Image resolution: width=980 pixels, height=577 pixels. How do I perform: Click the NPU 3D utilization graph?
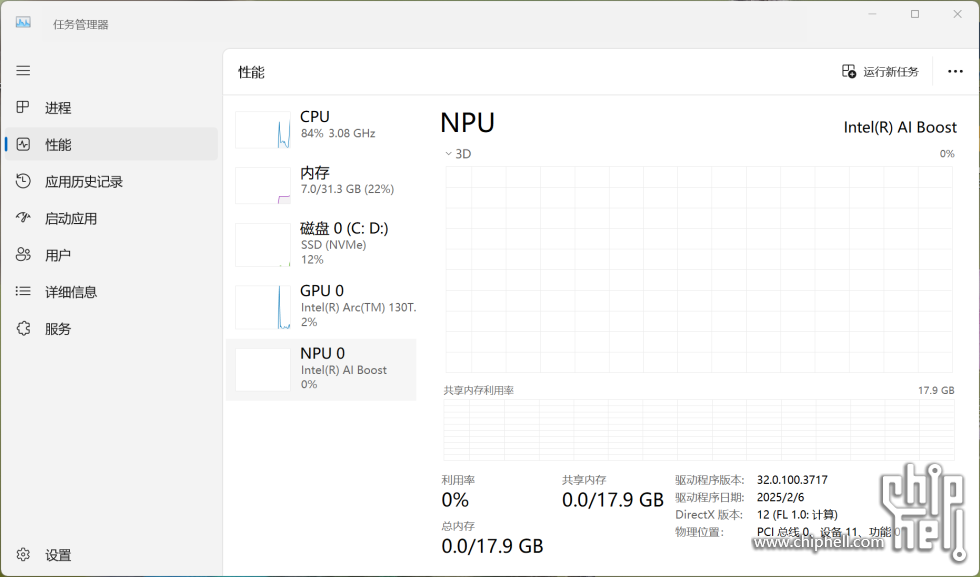click(x=699, y=269)
